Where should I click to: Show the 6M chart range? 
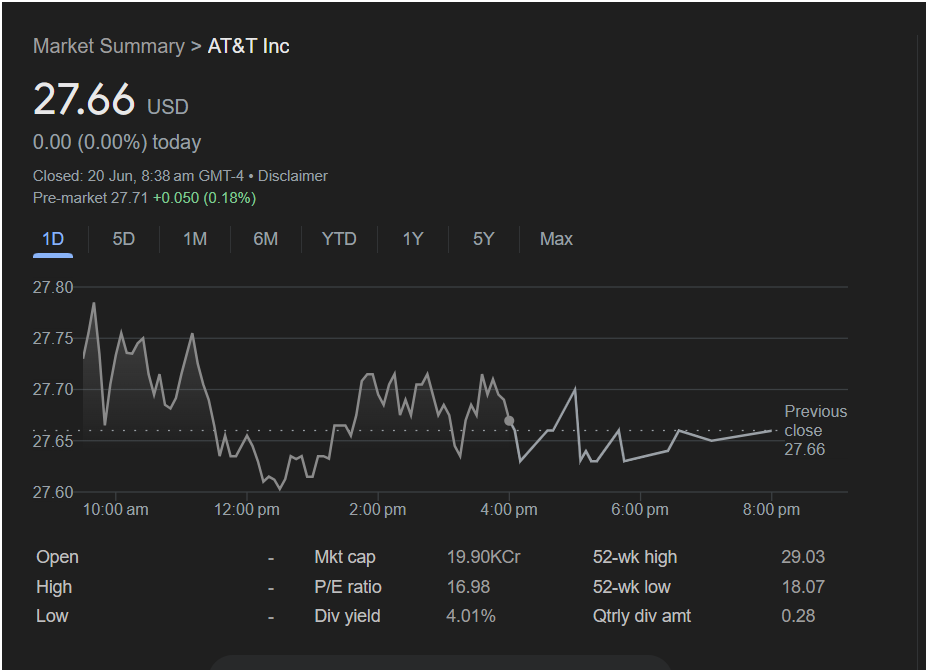[265, 239]
